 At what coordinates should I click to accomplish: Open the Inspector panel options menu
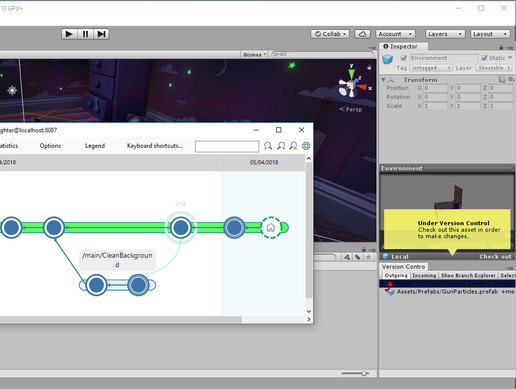[x=510, y=47]
